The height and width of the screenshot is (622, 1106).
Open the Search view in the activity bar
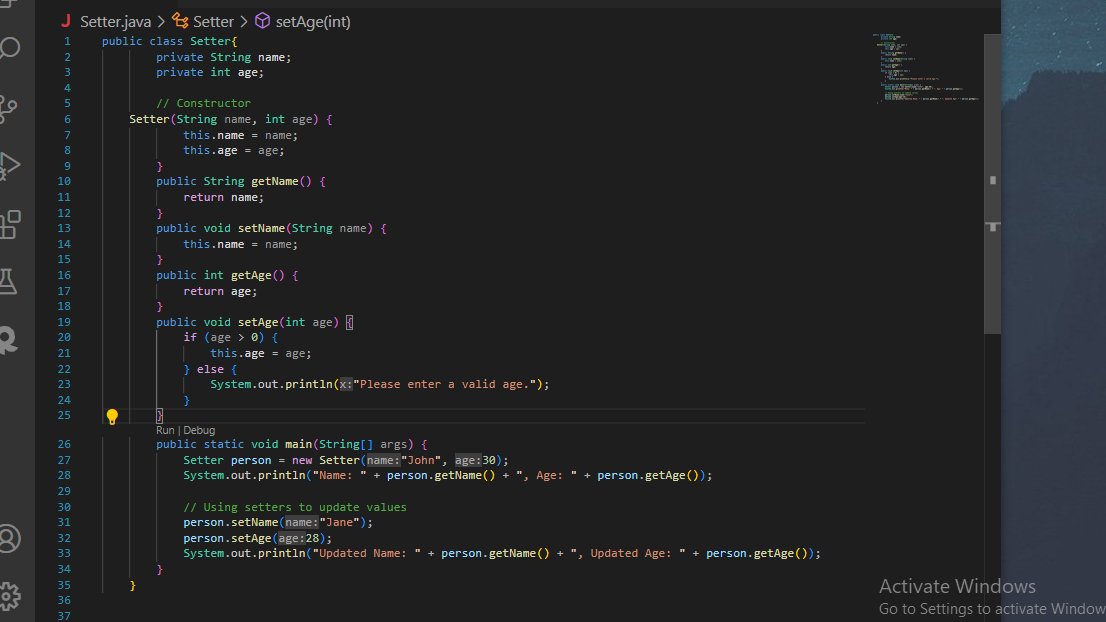(x=11, y=48)
